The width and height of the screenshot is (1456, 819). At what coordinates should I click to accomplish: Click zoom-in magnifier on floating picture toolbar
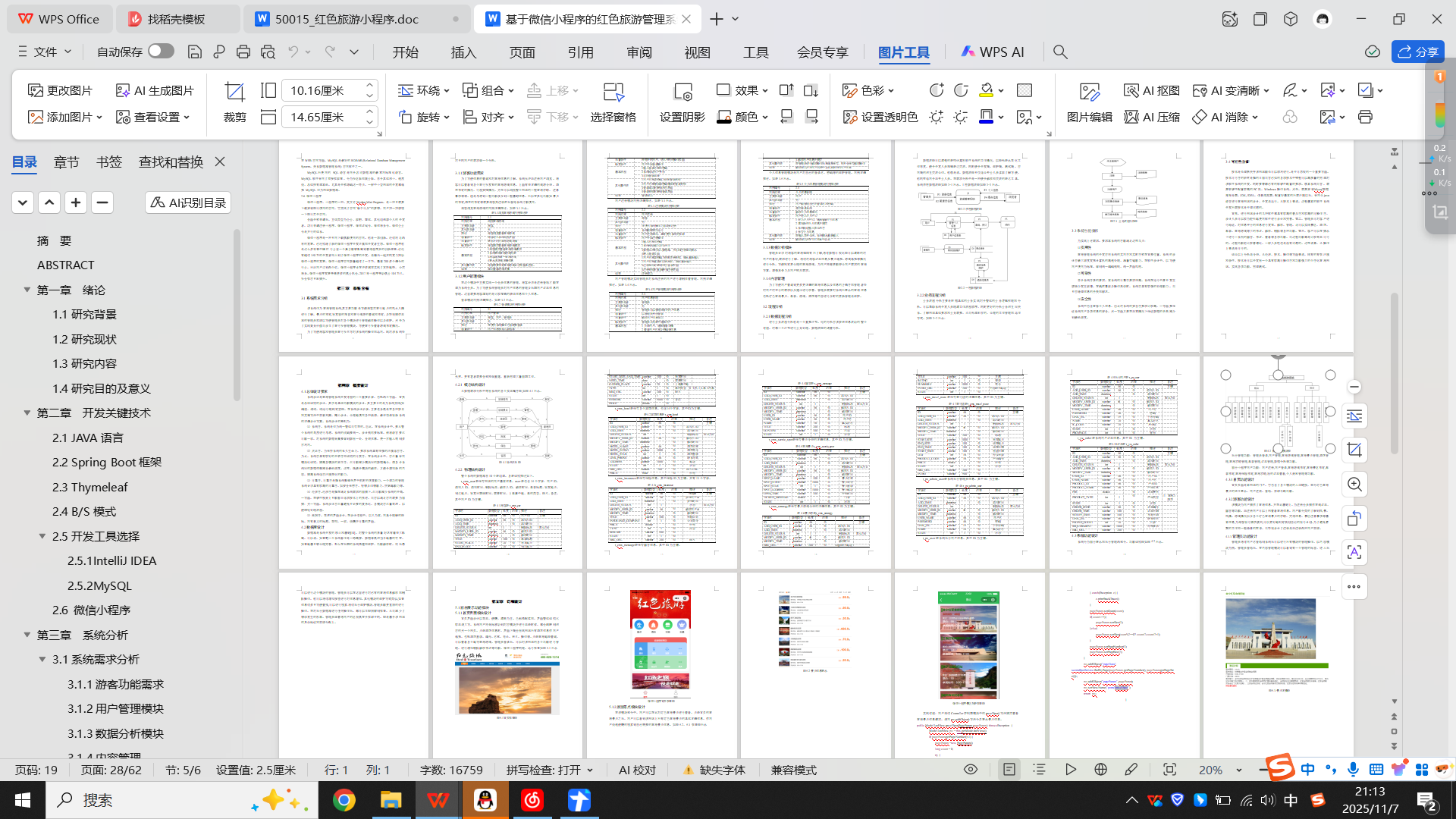coord(1354,485)
